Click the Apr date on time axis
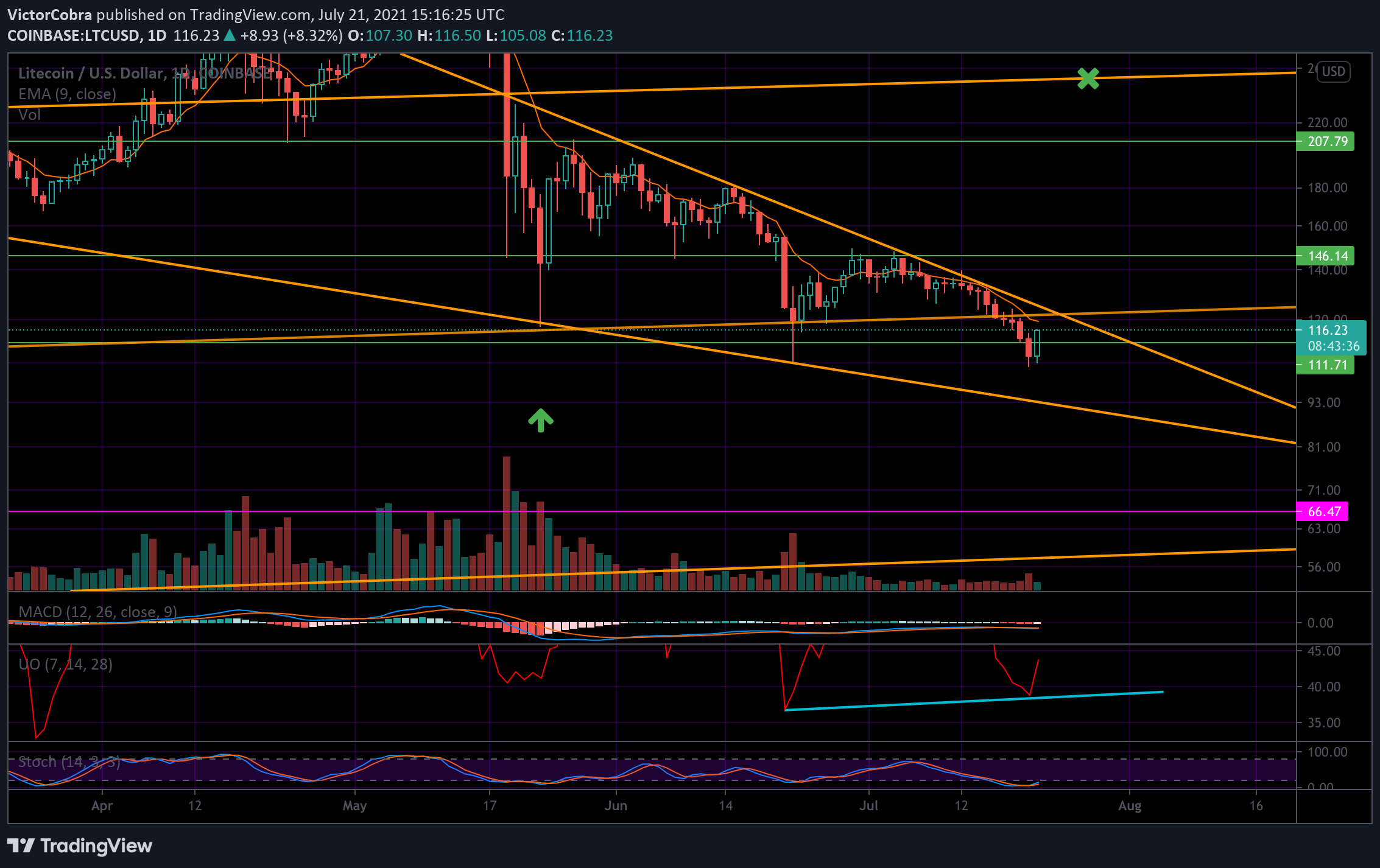The height and width of the screenshot is (868, 1380). 102,805
